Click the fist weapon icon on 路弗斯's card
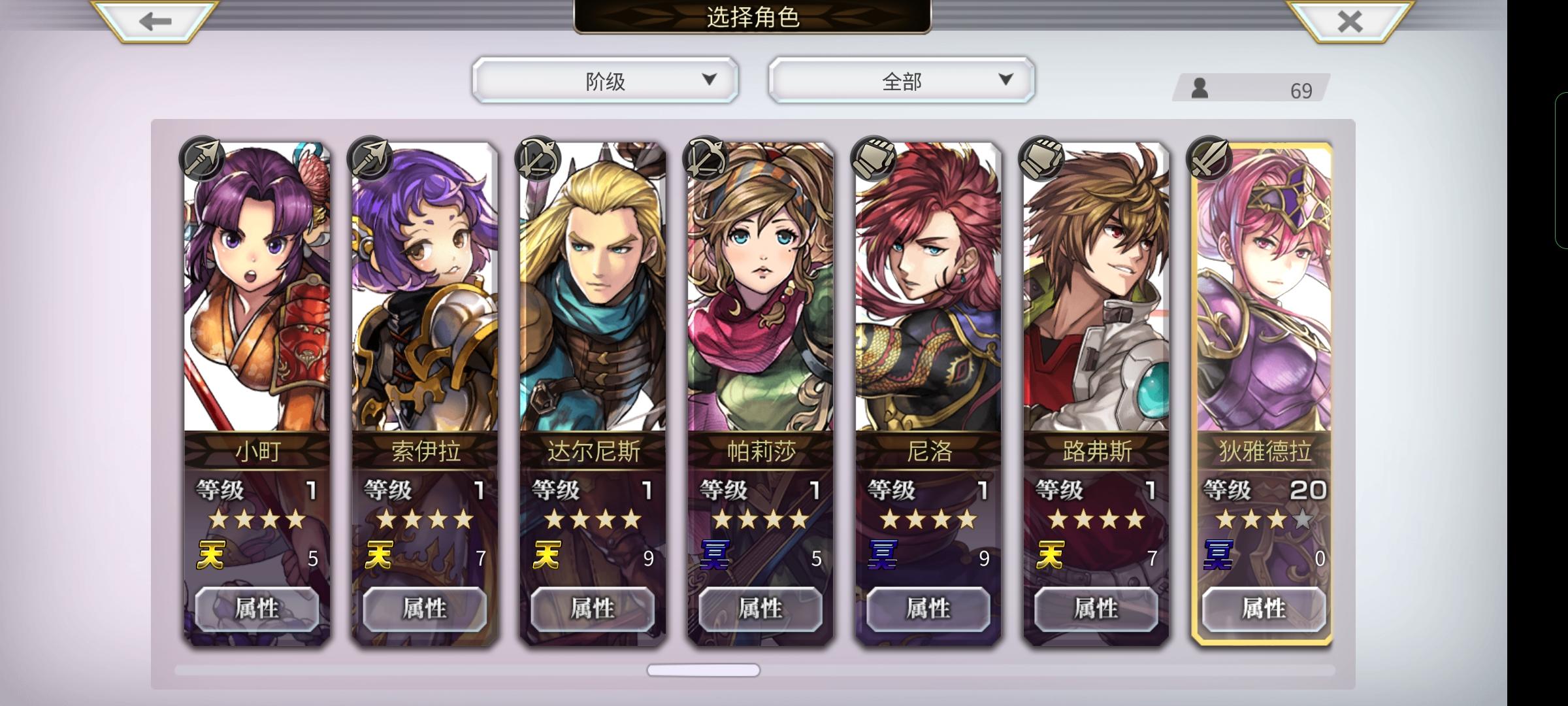The height and width of the screenshot is (706, 1568). pos(1041,159)
